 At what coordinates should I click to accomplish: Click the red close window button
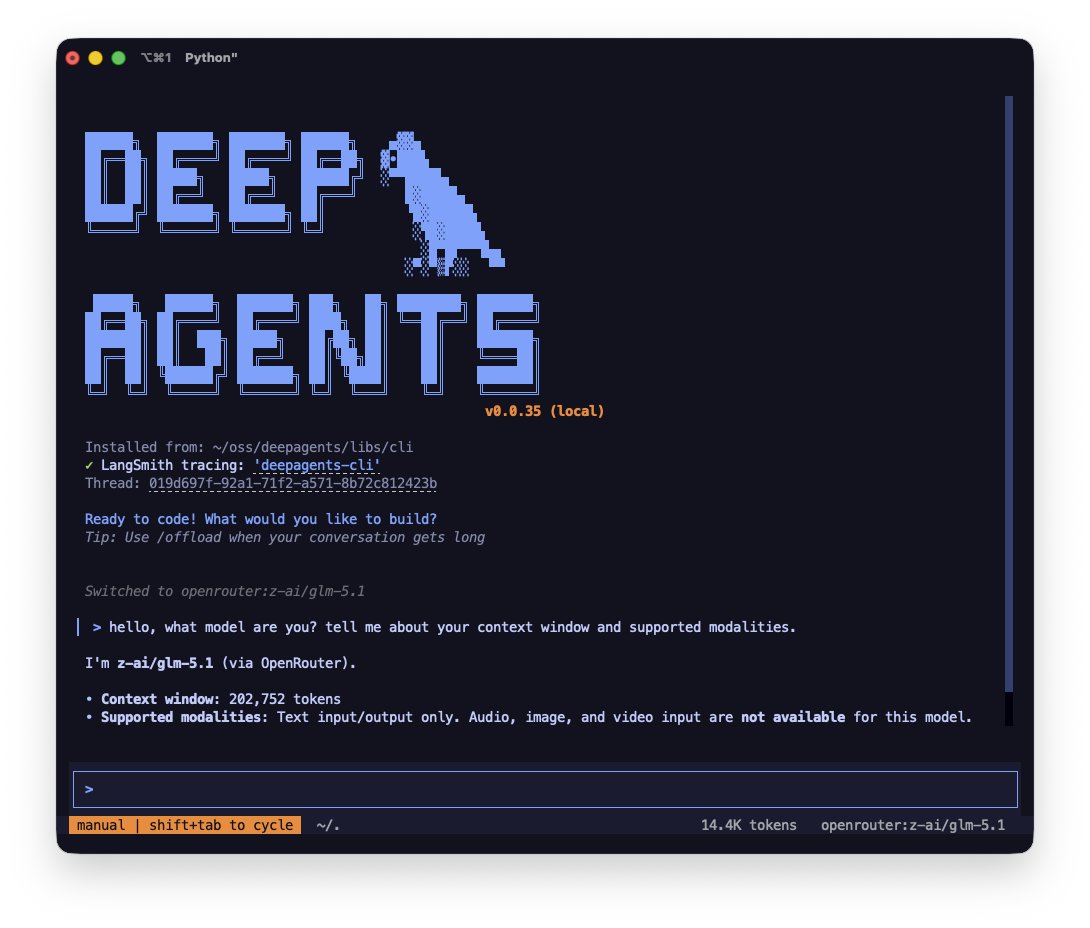[73, 58]
